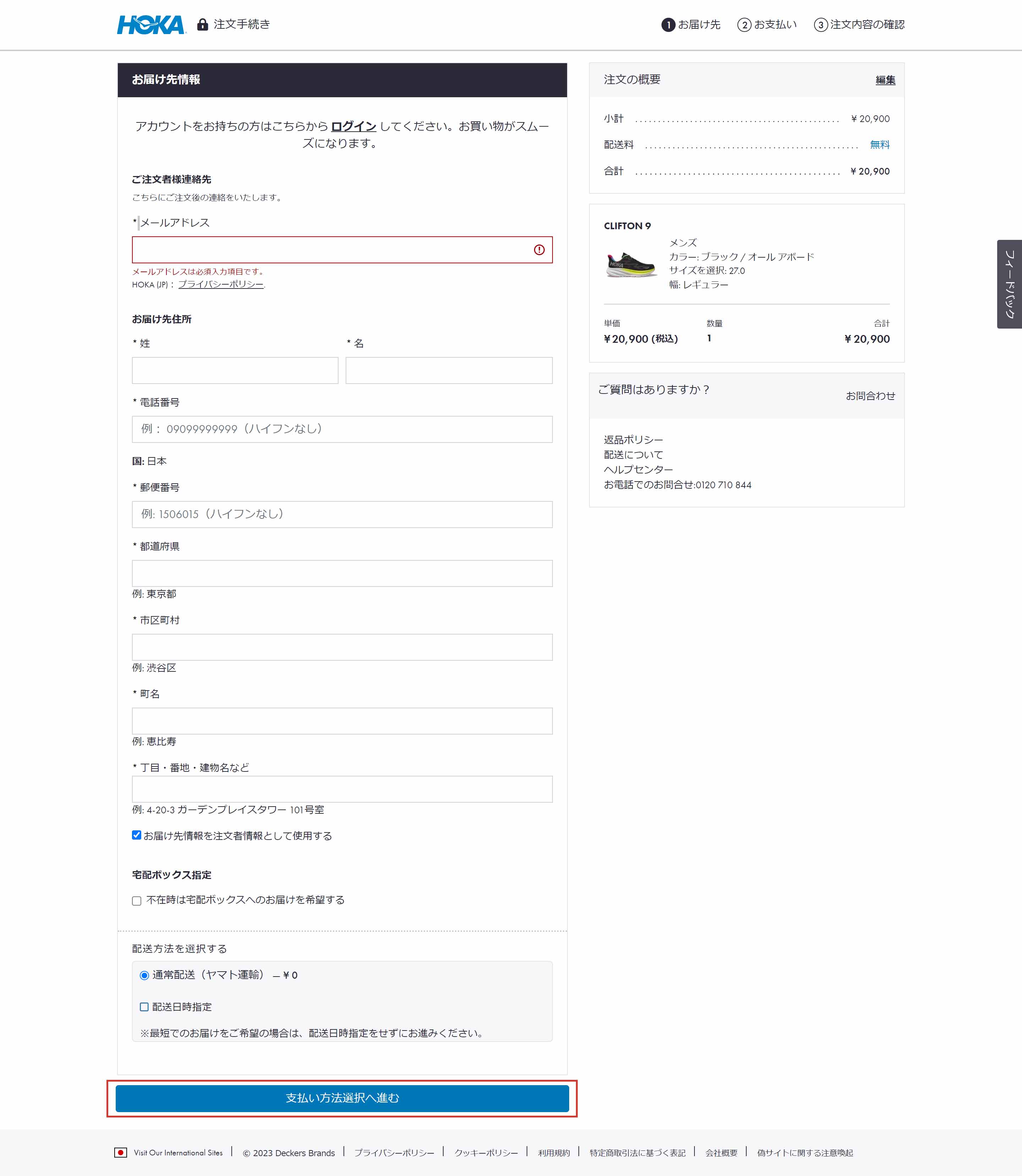Click the ¥20,900 (税込) unit price
The height and width of the screenshot is (1176, 1022).
click(x=641, y=339)
